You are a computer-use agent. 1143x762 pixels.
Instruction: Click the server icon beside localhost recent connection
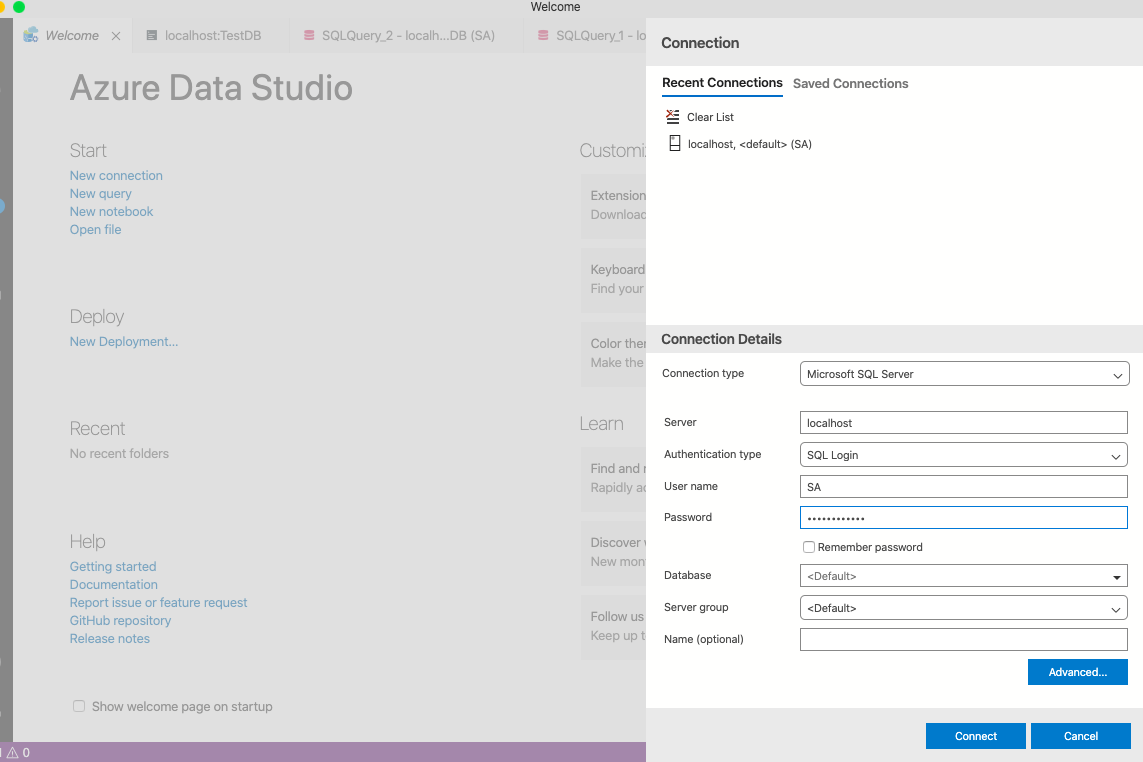point(675,144)
